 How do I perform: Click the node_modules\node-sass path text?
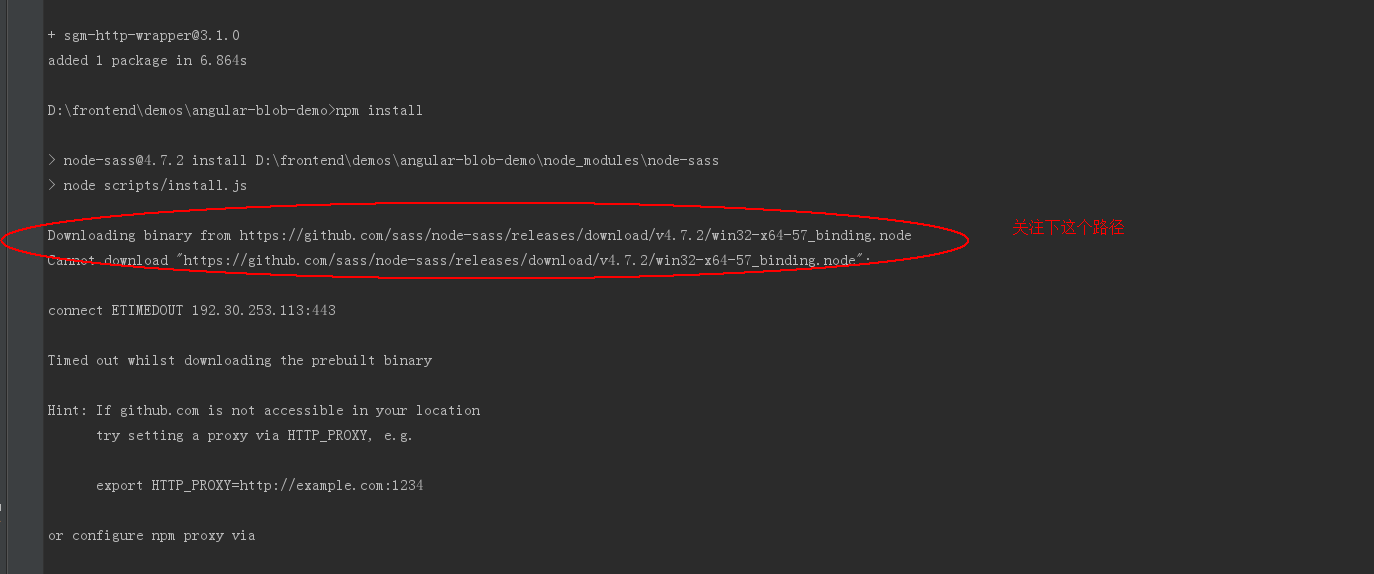pyautogui.click(x=631, y=161)
